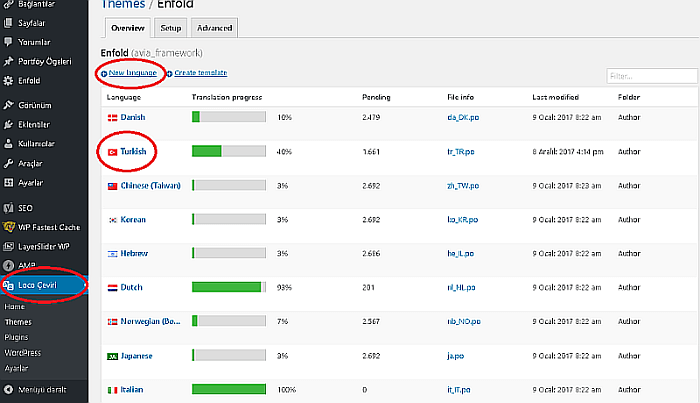Click the Portföy Ögeleri pin icon

pyautogui.click(x=8, y=61)
